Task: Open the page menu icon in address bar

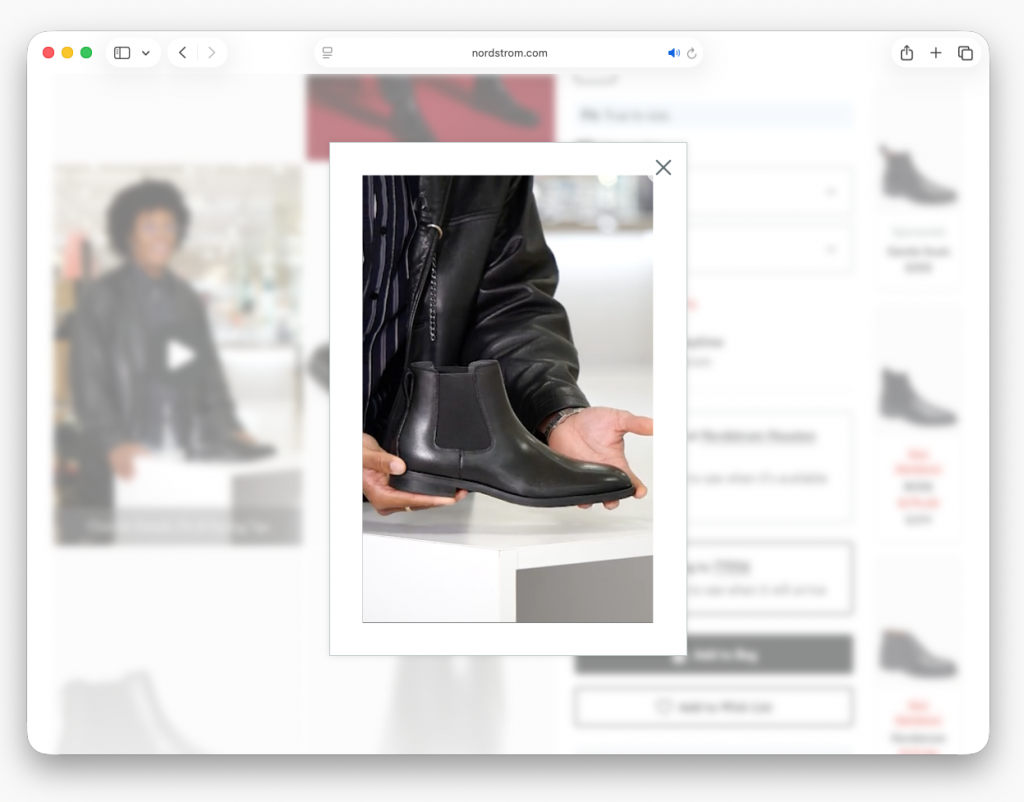Action: pyautogui.click(x=327, y=53)
